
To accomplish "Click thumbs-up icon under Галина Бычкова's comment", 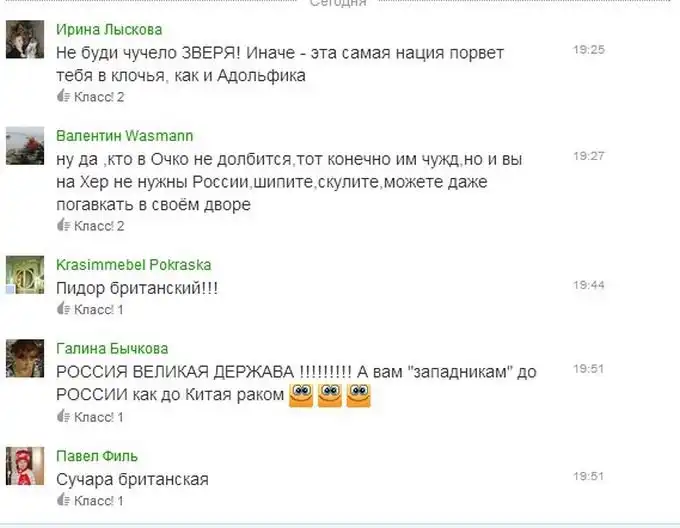I will 63,416.
